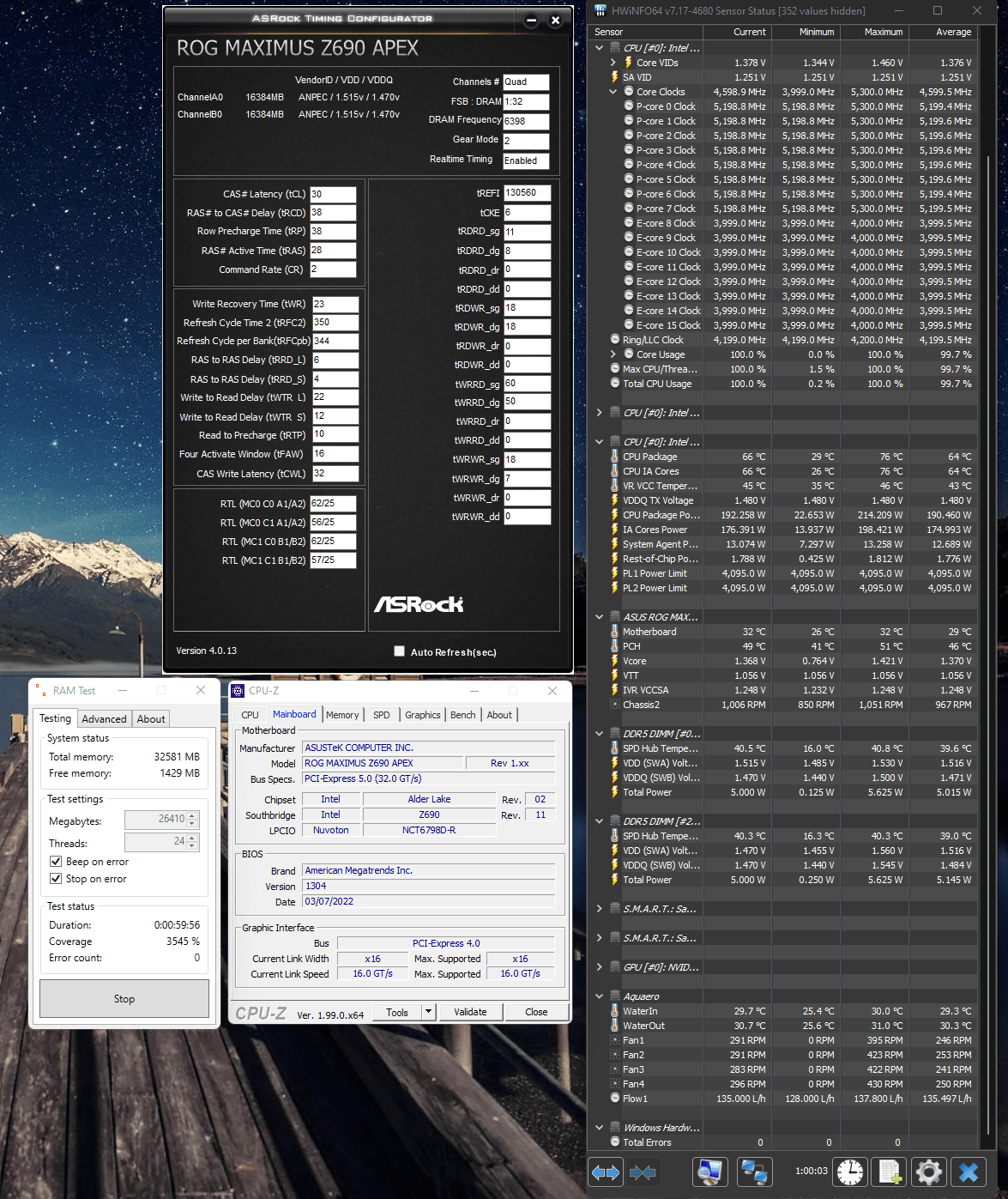Click the CAS# Latency (tCL) value field
Screen dimensions: 1008x1199
click(333, 195)
